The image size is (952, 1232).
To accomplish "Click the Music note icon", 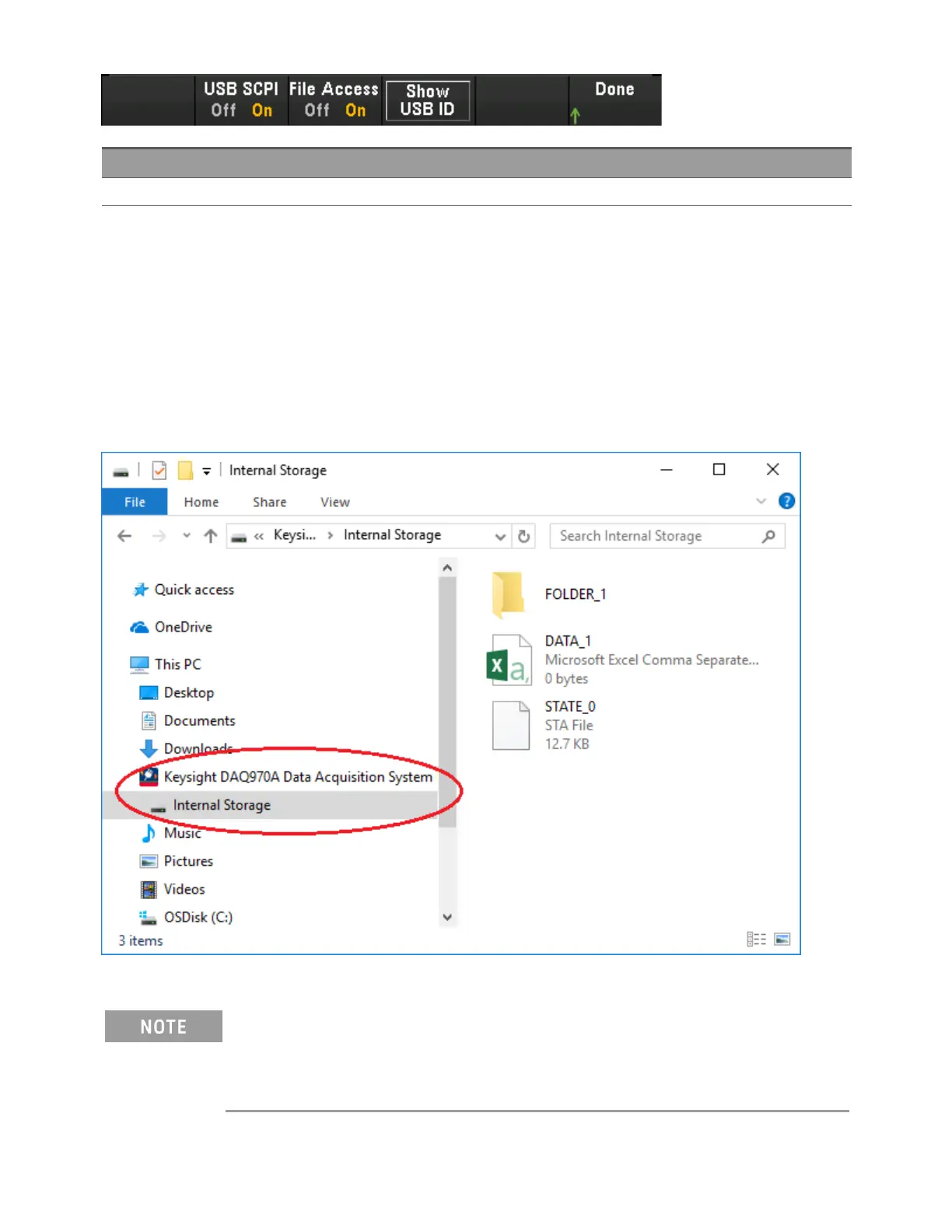I will pyautogui.click(x=149, y=833).
